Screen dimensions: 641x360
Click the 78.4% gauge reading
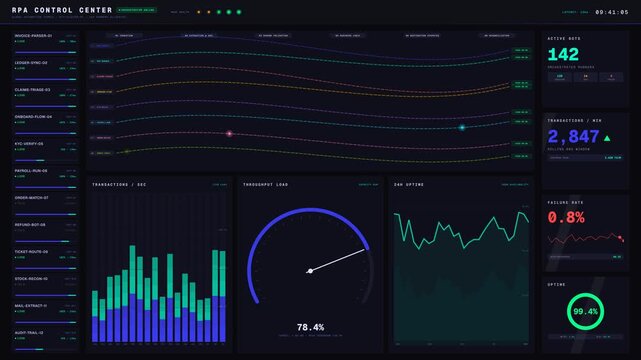310,327
